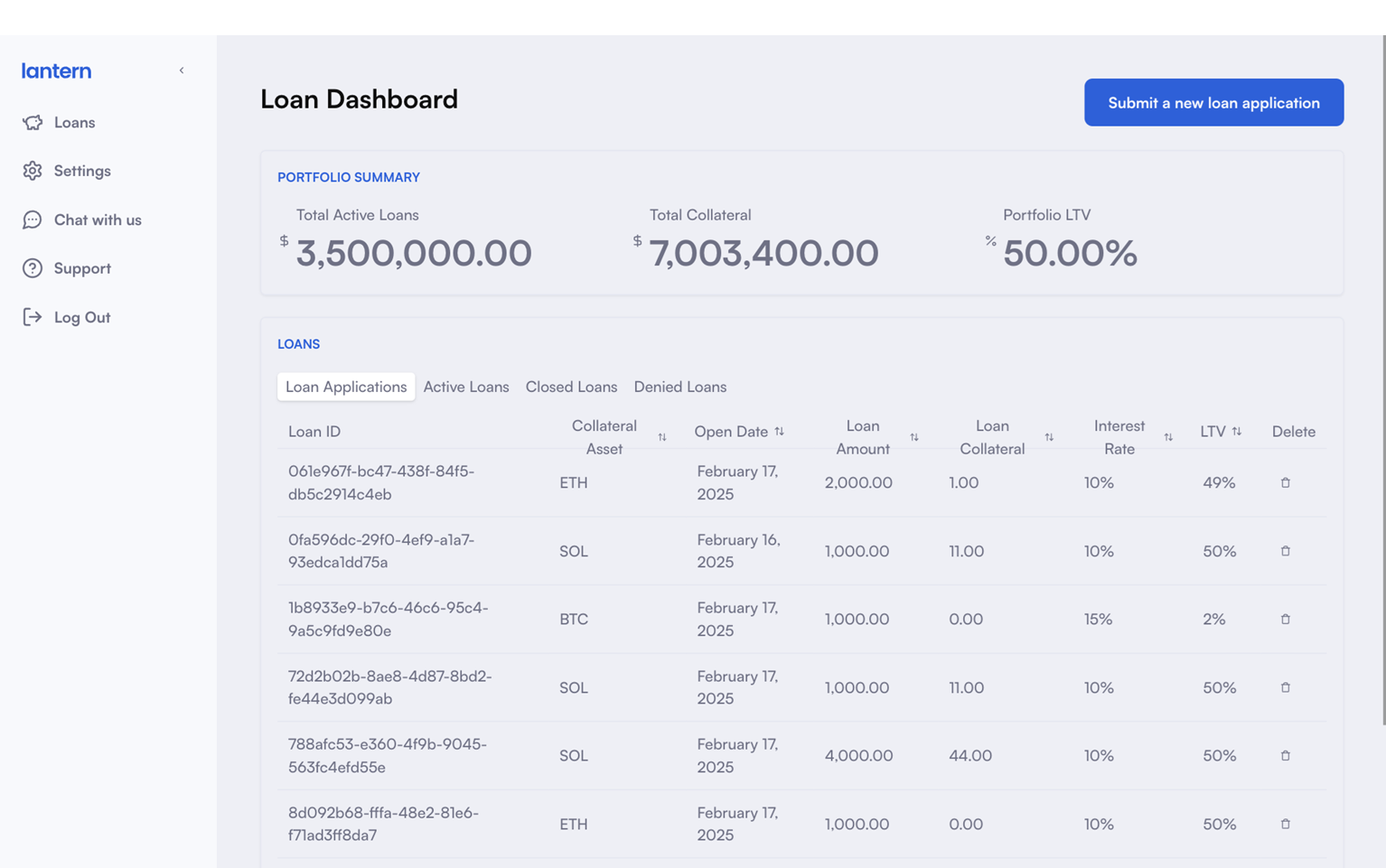Switch to the Closed Loans tab
1386x868 pixels.
point(571,387)
